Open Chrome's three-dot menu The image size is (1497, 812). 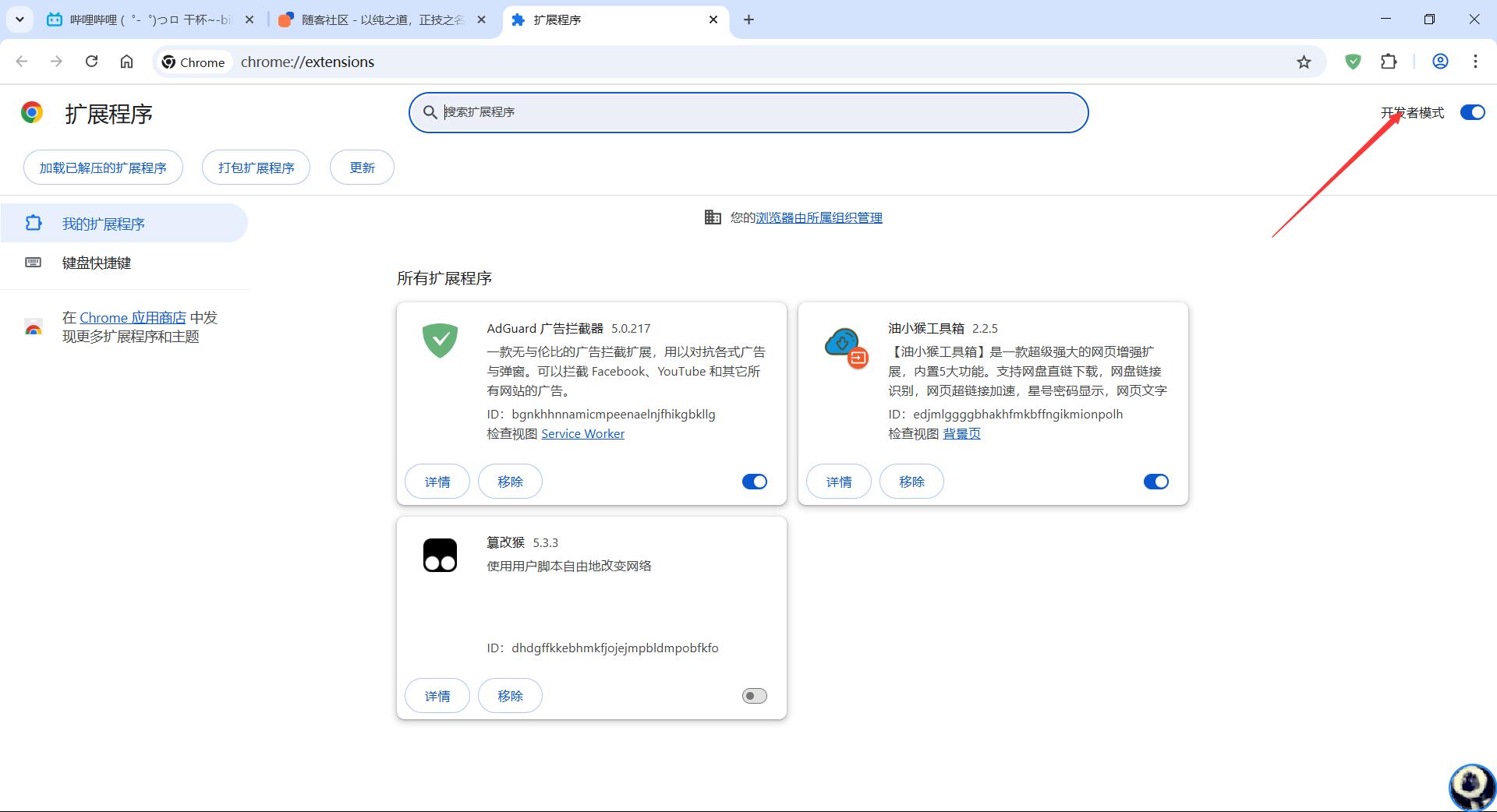click(x=1475, y=62)
